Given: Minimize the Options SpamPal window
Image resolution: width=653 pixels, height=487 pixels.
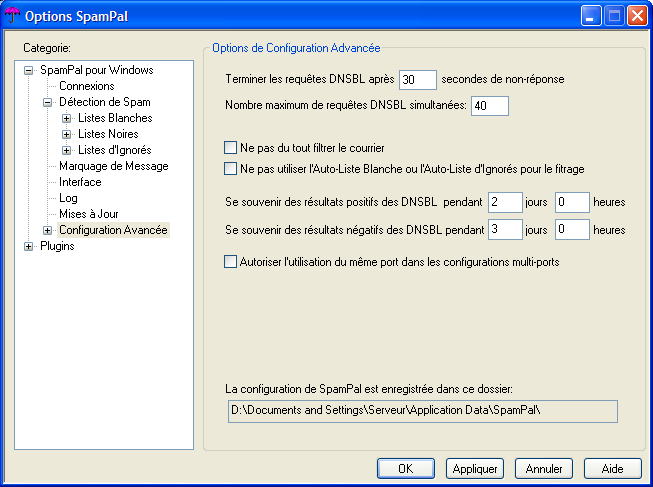Looking at the screenshot, I should coord(591,16).
